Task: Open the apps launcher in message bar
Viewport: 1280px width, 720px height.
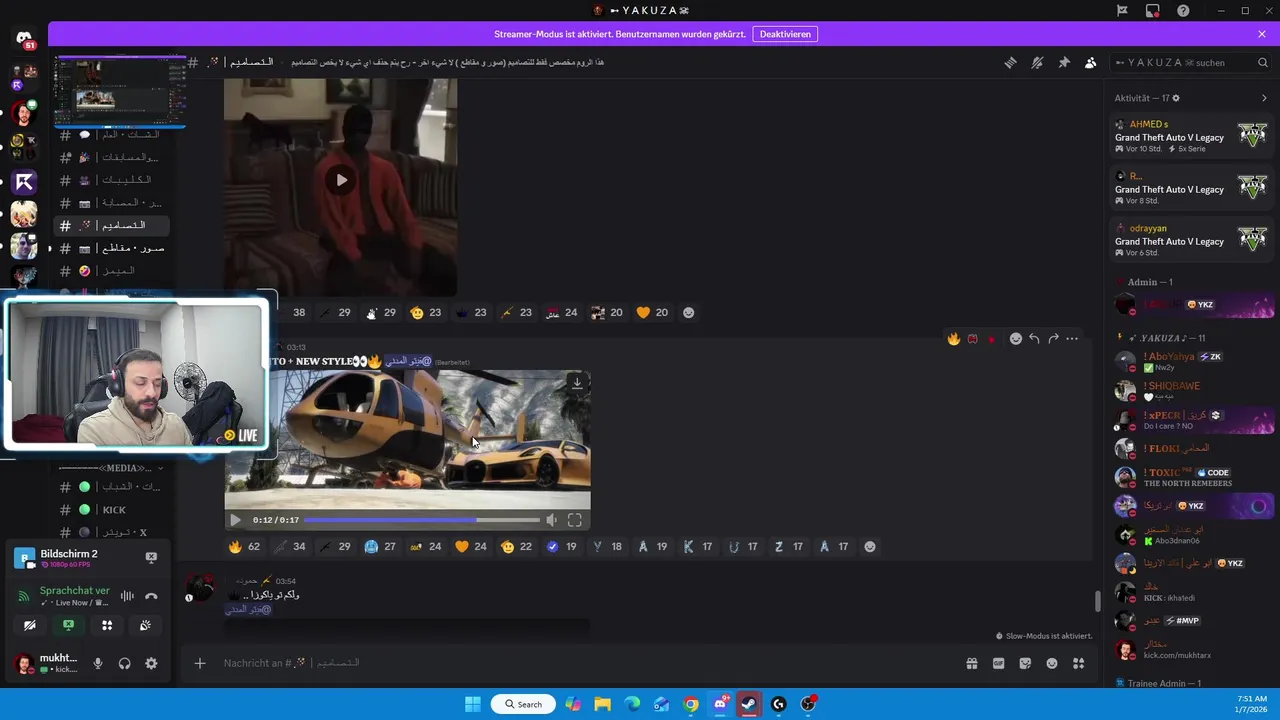Action: [x=1078, y=663]
